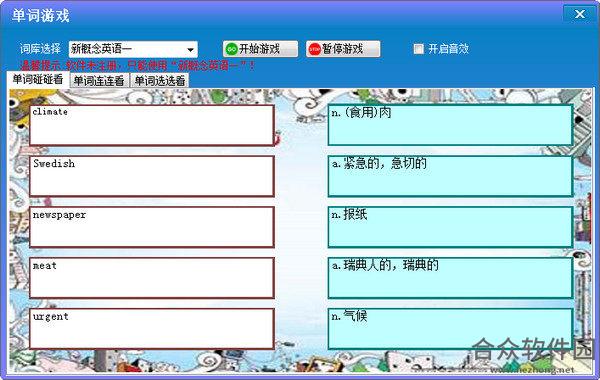This screenshot has height=380, width=600.
Task: Select the word card urgent
Action: (x=152, y=329)
